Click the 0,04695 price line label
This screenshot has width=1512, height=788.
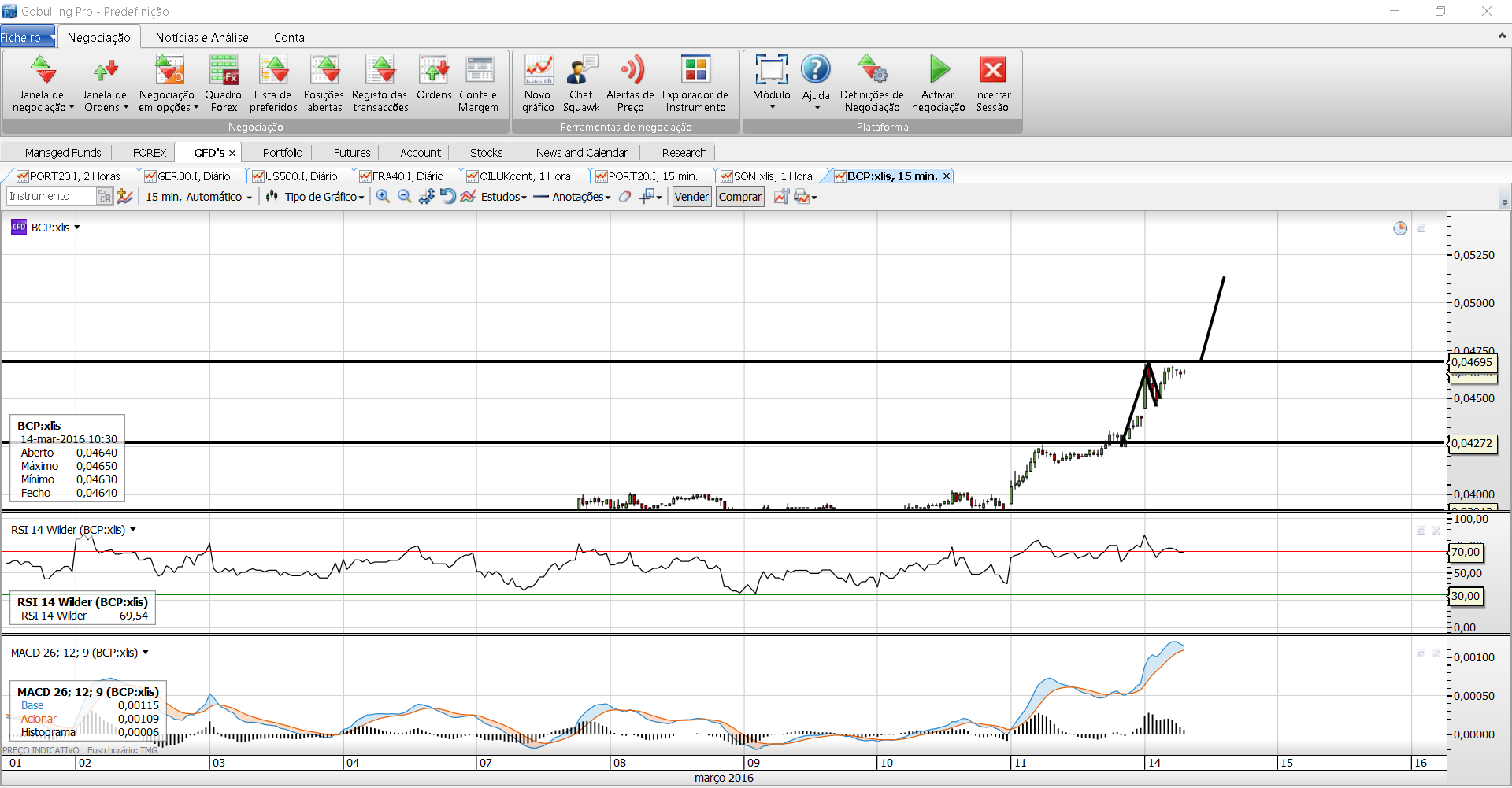[x=1472, y=363]
